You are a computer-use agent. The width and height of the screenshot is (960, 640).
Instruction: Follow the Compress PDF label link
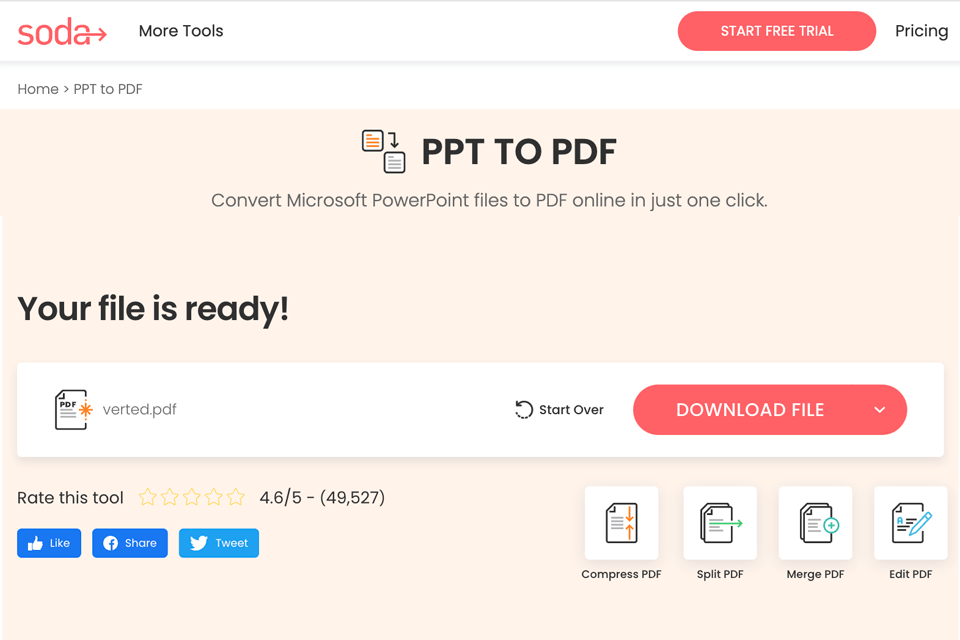tap(621, 574)
